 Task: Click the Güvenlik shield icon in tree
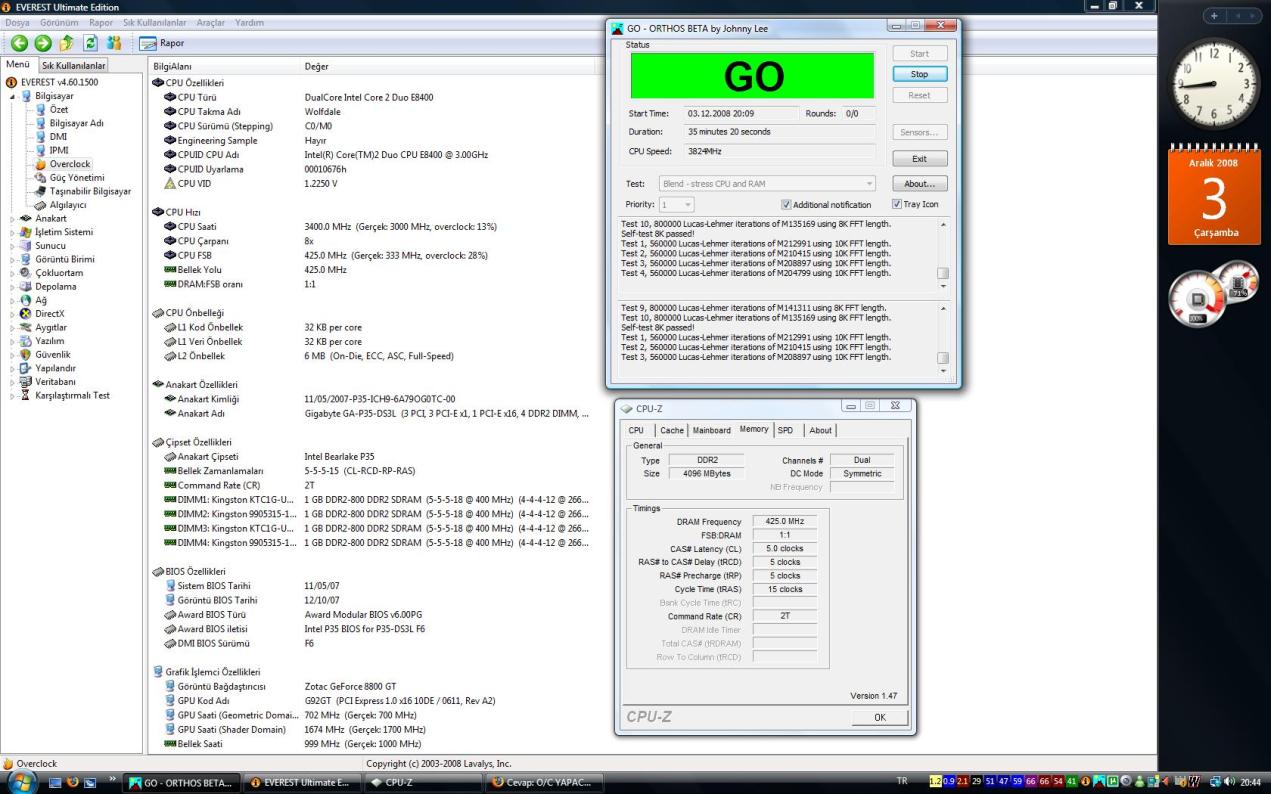[26, 354]
